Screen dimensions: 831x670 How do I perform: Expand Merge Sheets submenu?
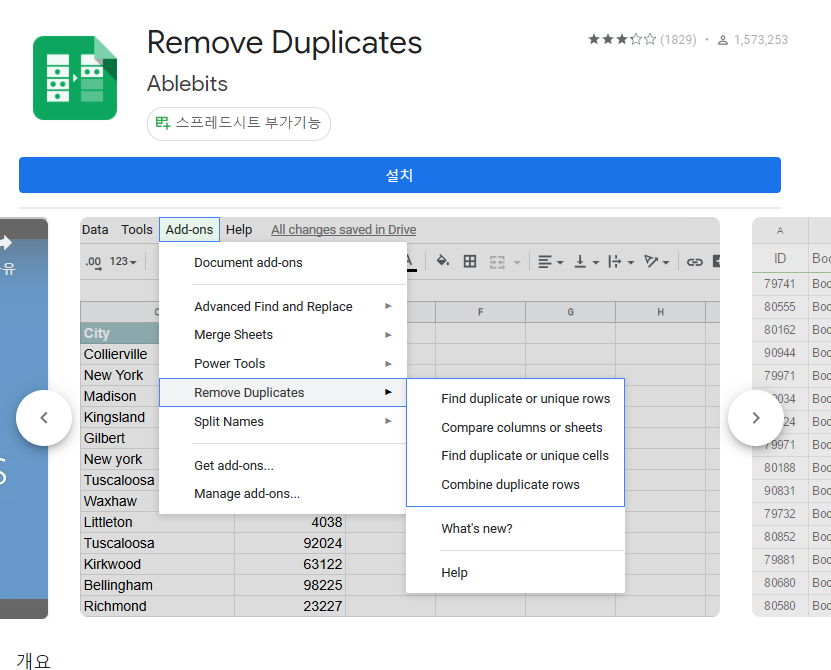(x=283, y=334)
